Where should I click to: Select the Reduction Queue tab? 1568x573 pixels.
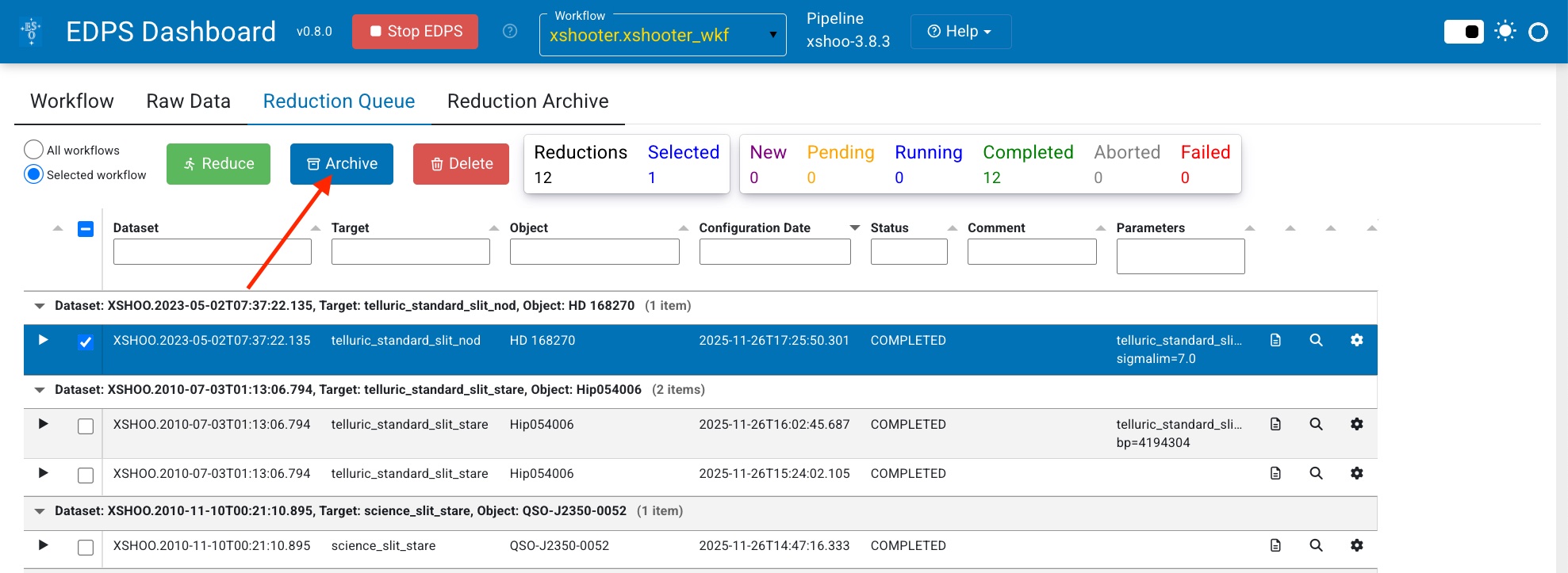pyautogui.click(x=339, y=101)
